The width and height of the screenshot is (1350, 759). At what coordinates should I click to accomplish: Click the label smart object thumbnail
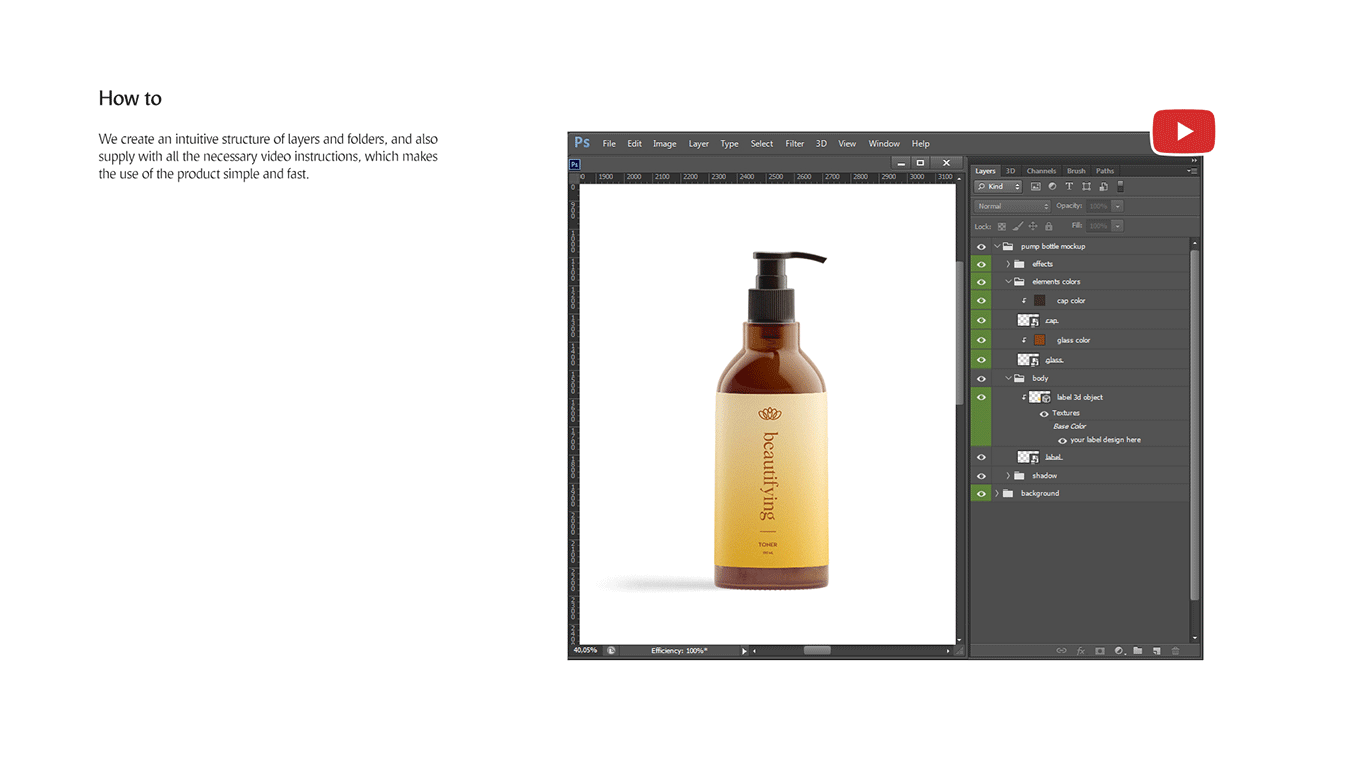(x=1028, y=457)
